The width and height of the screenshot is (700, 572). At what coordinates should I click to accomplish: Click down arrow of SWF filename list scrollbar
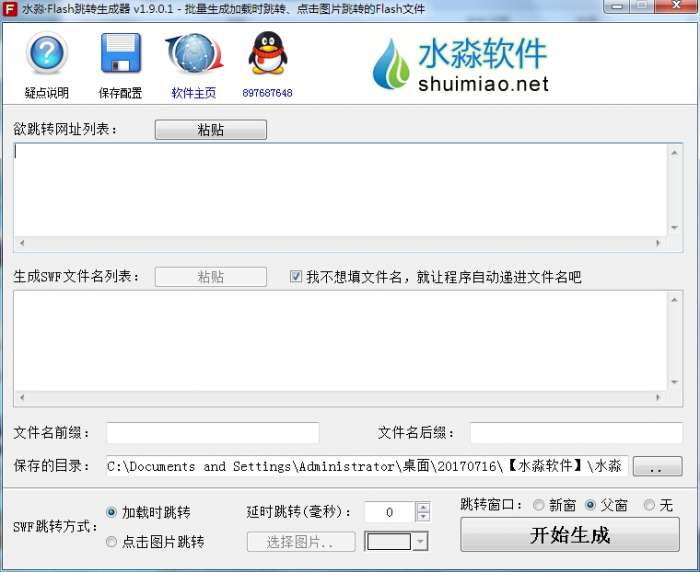pyautogui.click(x=675, y=383)
